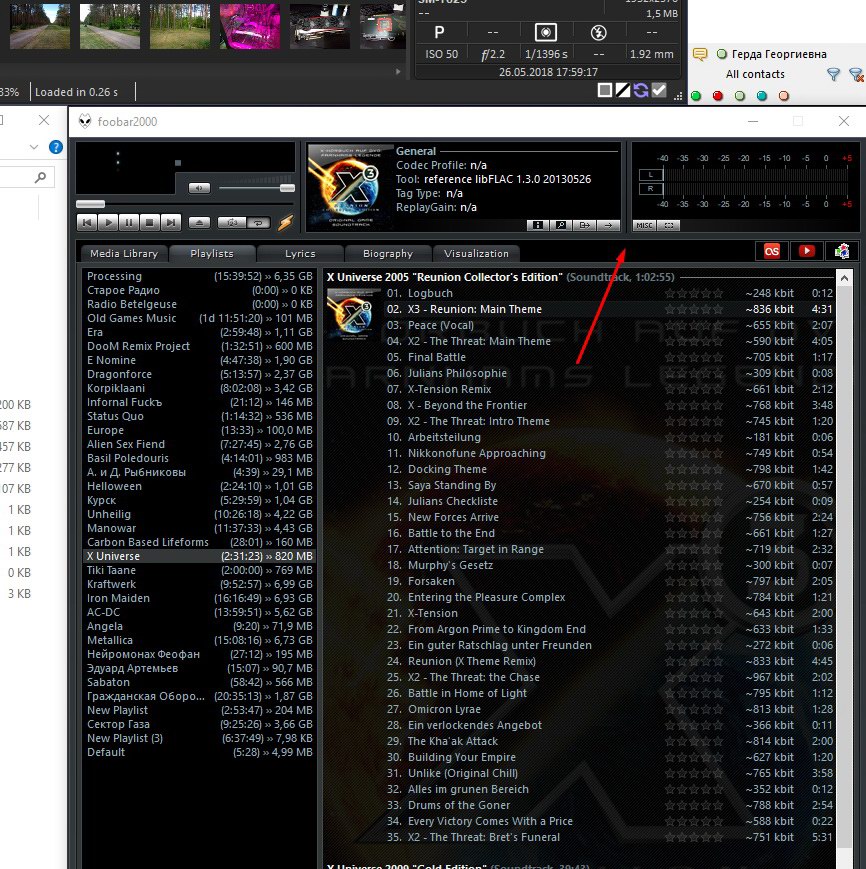This screenshot has width=866, height=869.
Task: Click the scroll-up arrow of track list
Action: [x=843, y=277]
